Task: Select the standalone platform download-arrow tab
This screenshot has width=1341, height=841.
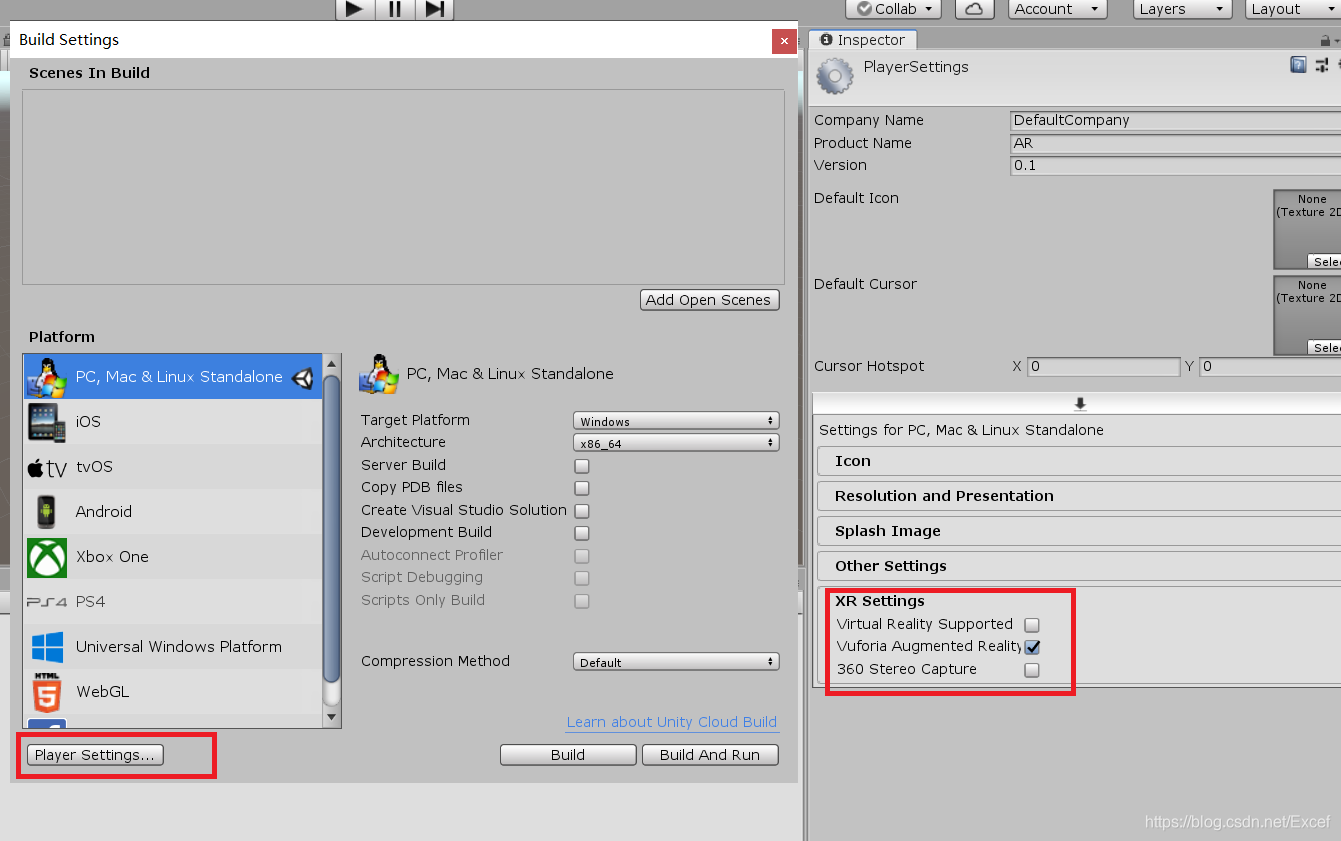Action: (x=1080, y=403)
